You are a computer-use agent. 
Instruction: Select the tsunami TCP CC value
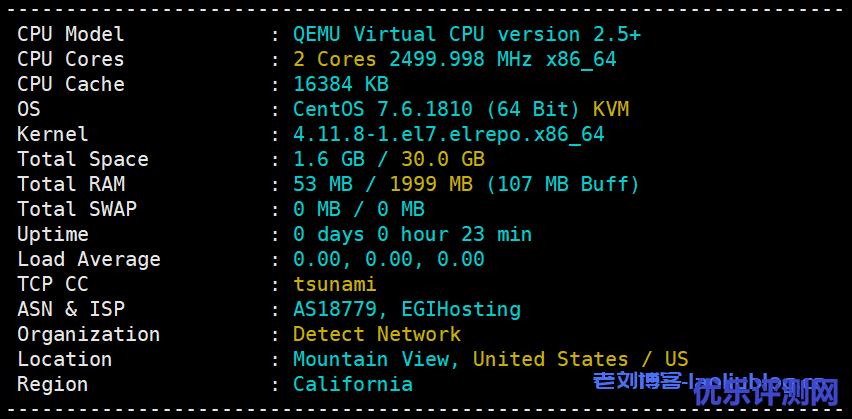click(x=335, y=284)
